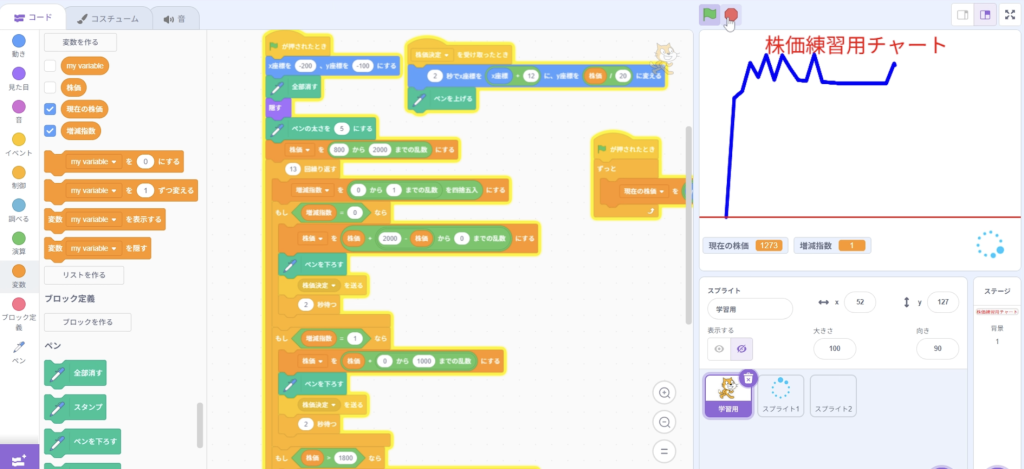Edit pen thickness value 5 in block
The image size is (1024, 469).
[344, 129]
